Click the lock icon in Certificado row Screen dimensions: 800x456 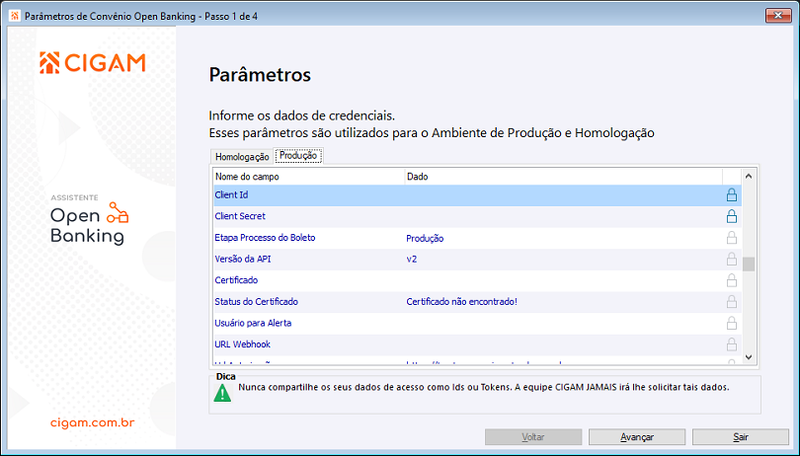pos(732,281)
